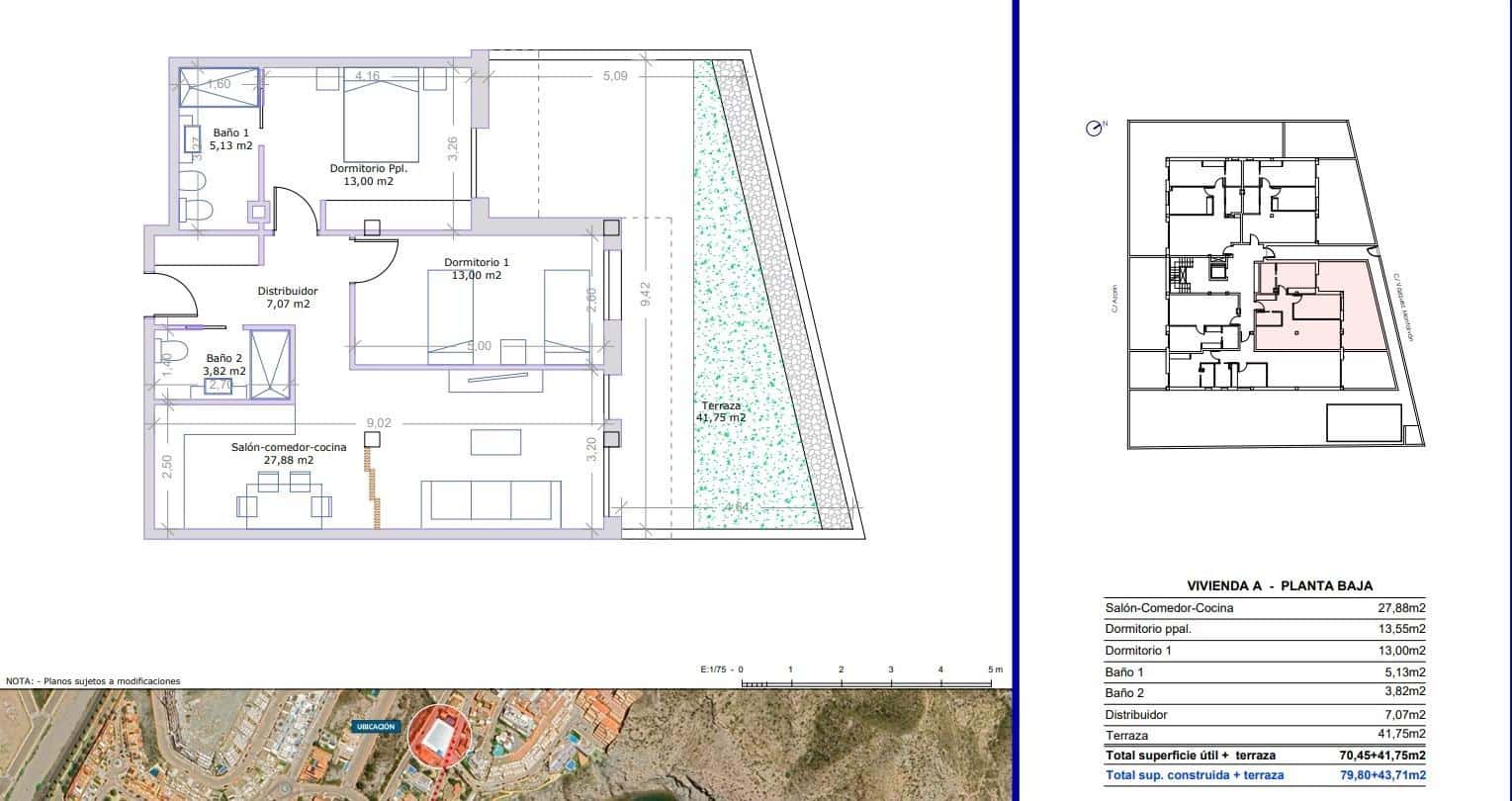The height and width of the screenshot is (801, 1512).
Task: Click the north arrow symbol on the site plan
Action: (1092, 129)
